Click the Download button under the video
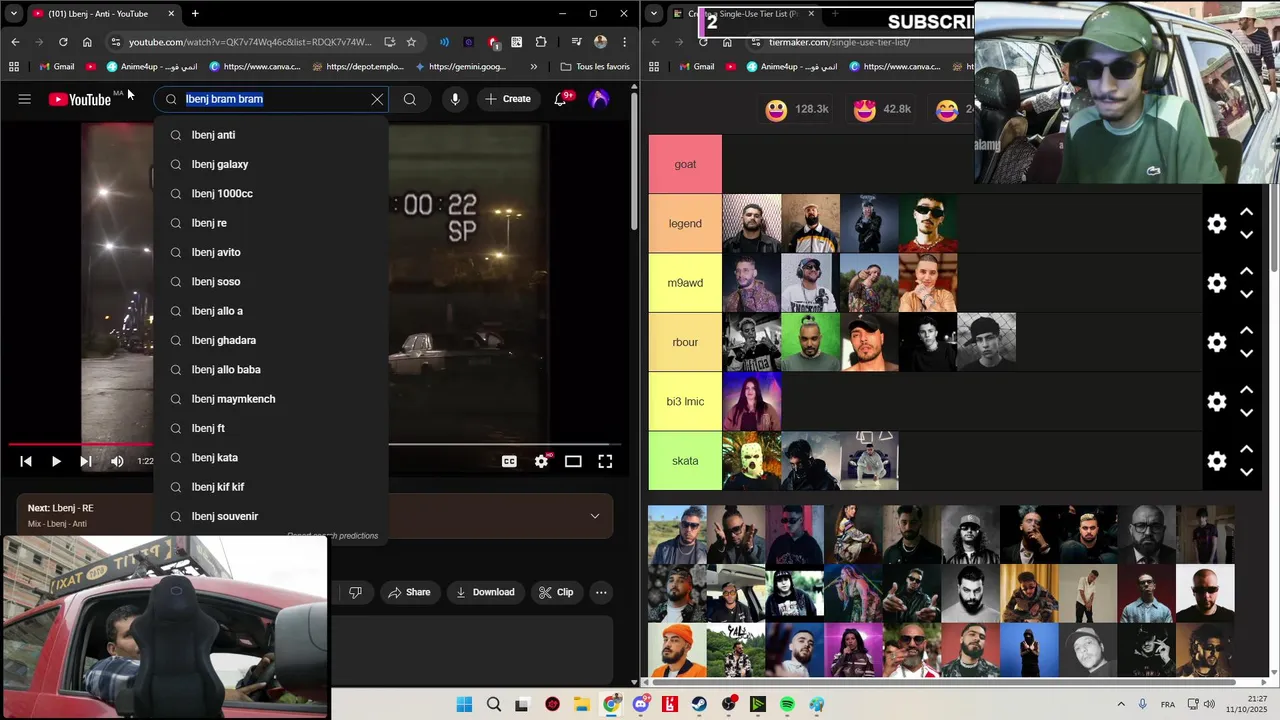 [485, 592]
